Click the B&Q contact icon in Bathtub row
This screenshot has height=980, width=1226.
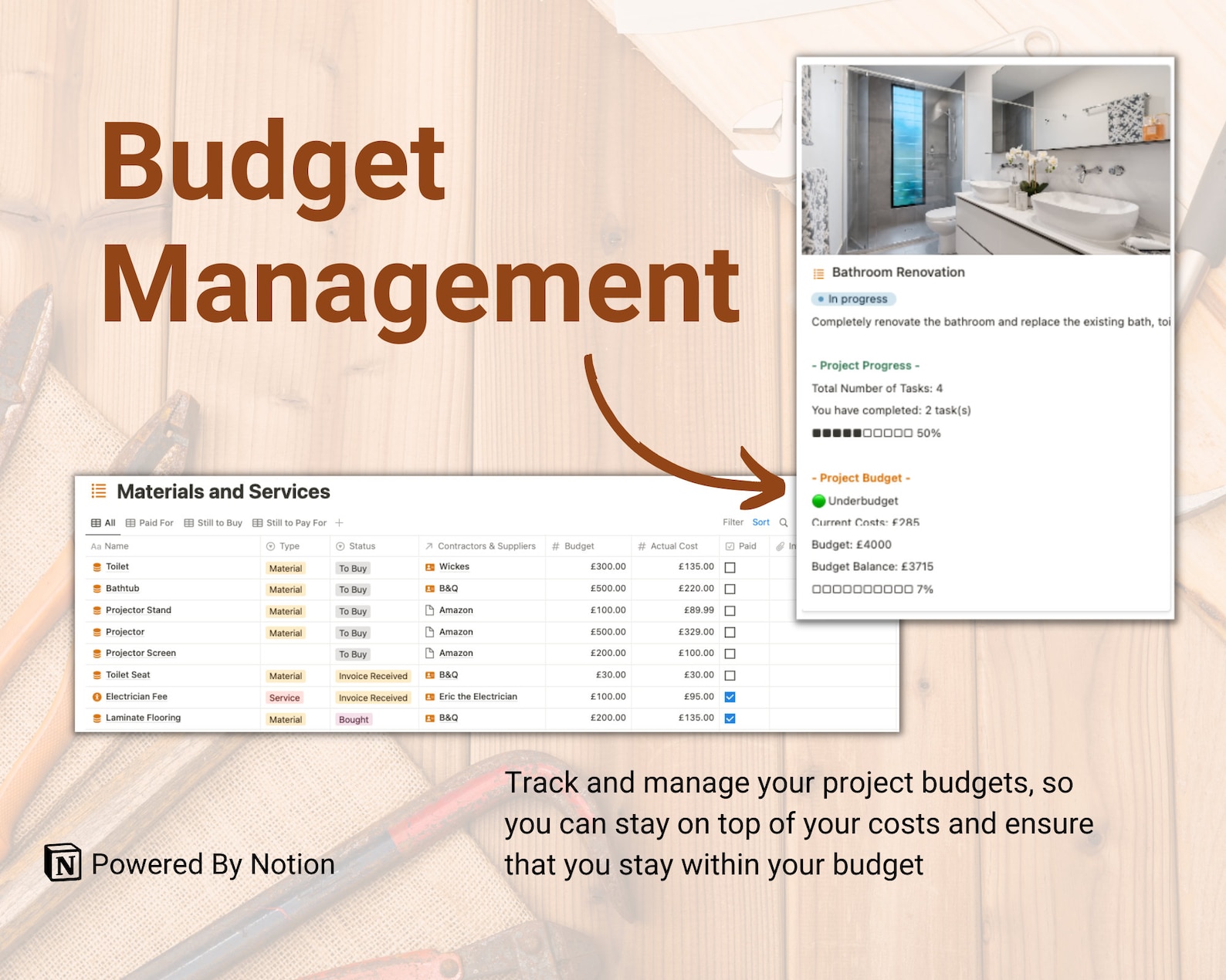(x=430, y=589)
